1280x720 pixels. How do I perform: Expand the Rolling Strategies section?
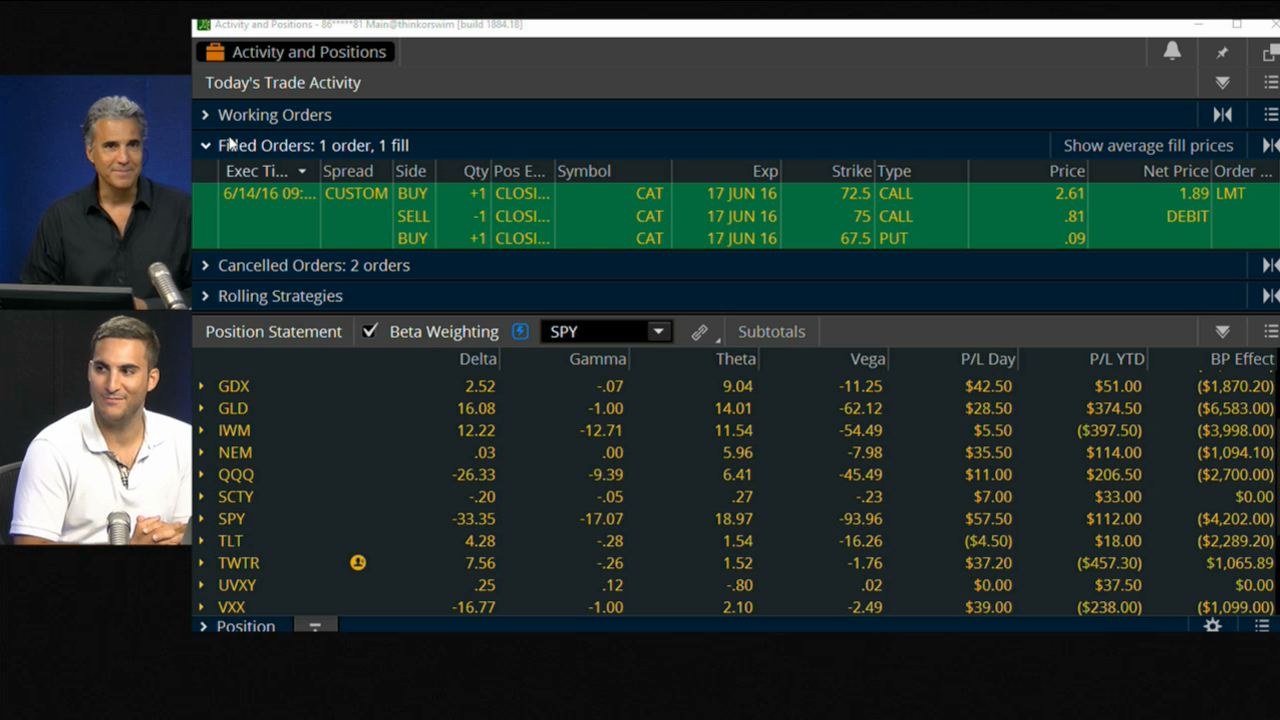pyautogui.click(x=205, y=296)
